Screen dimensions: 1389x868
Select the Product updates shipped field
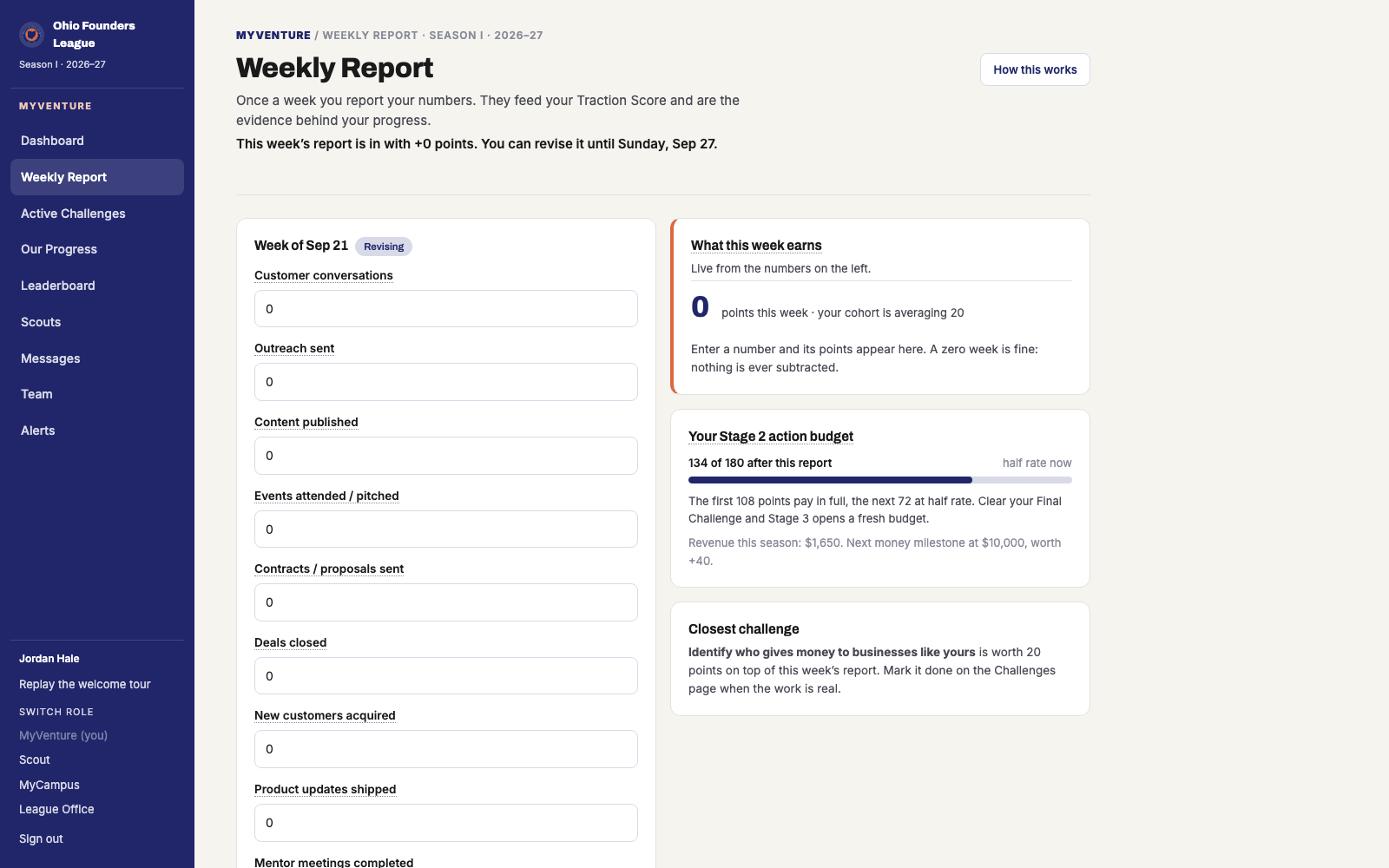coord(446,823)
